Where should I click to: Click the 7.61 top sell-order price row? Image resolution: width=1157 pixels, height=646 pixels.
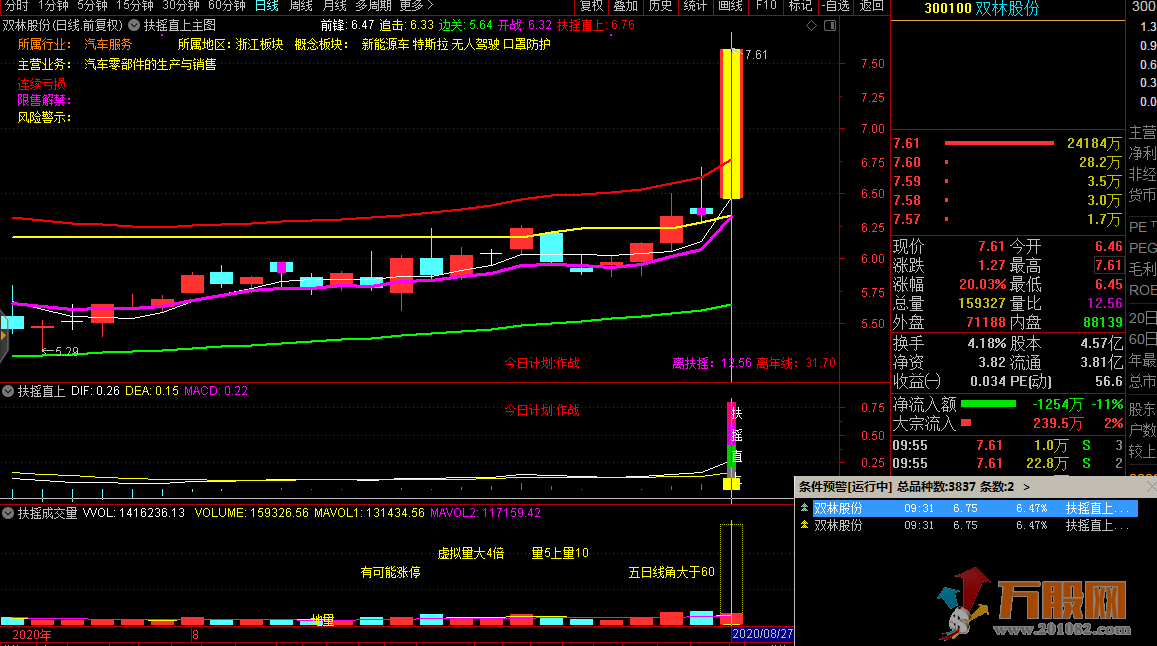pyautogui.click(x=1007, y=143)
